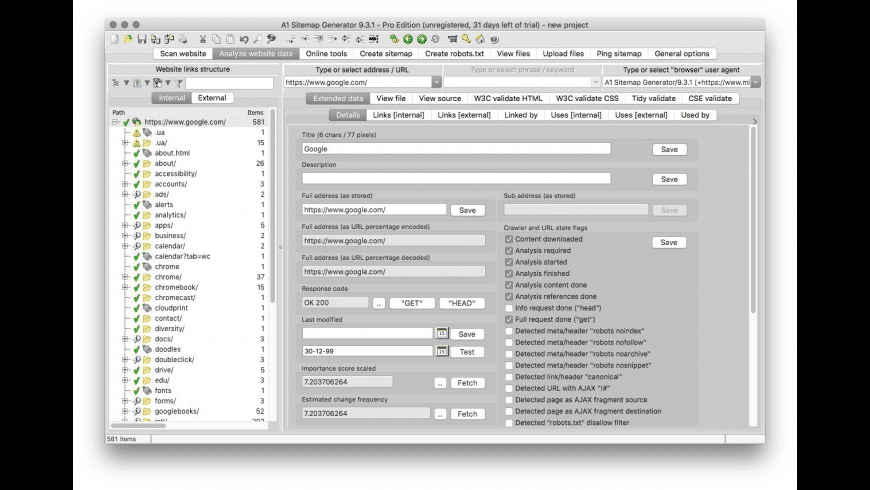The width and height of the screenshot is (870, 490).
Task: Click the magnifying glass Find icon
Action: [x=257, y=39]
